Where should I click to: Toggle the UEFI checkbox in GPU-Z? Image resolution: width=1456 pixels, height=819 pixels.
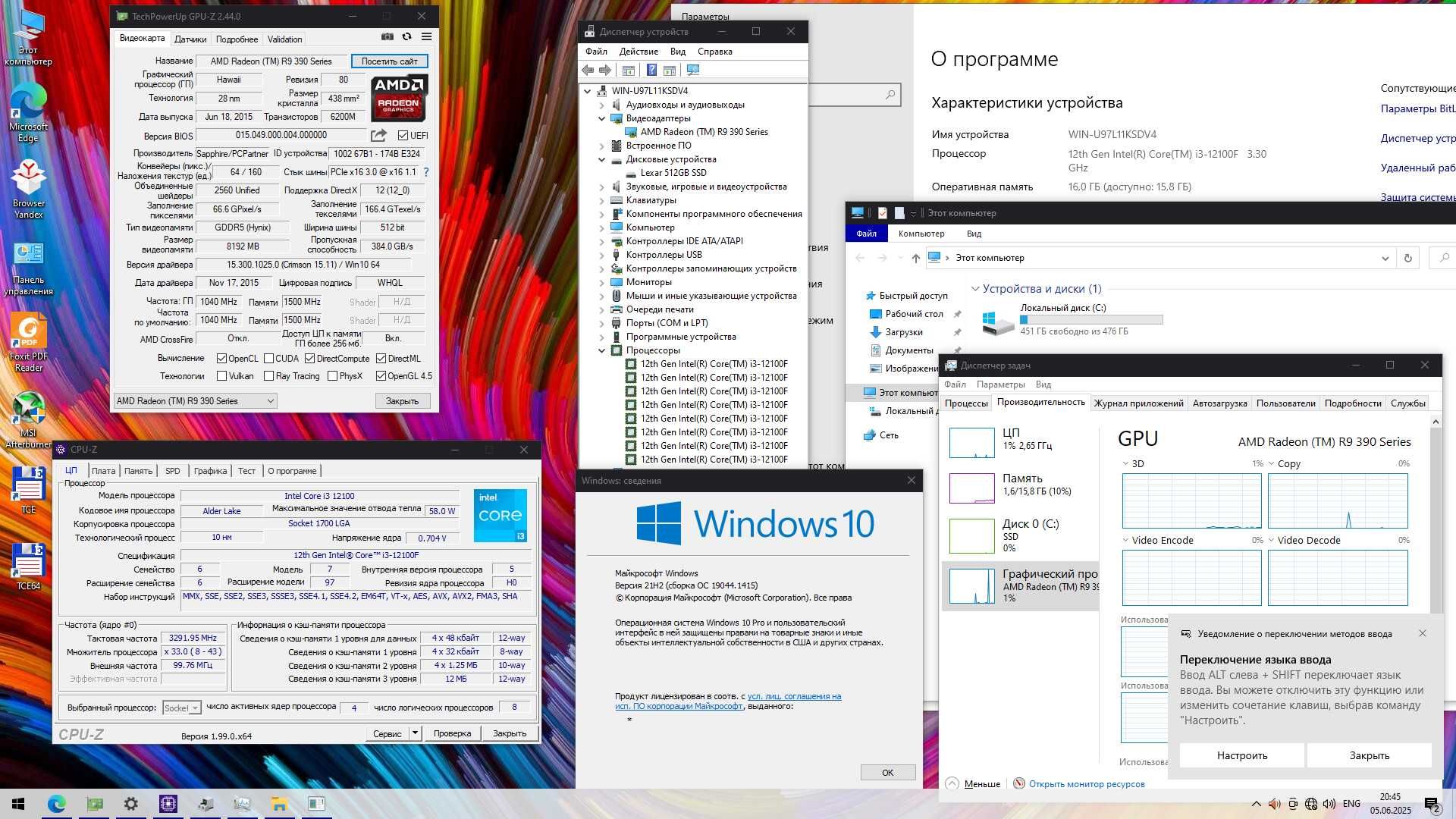pyautogui.click(x=403, y=136)
